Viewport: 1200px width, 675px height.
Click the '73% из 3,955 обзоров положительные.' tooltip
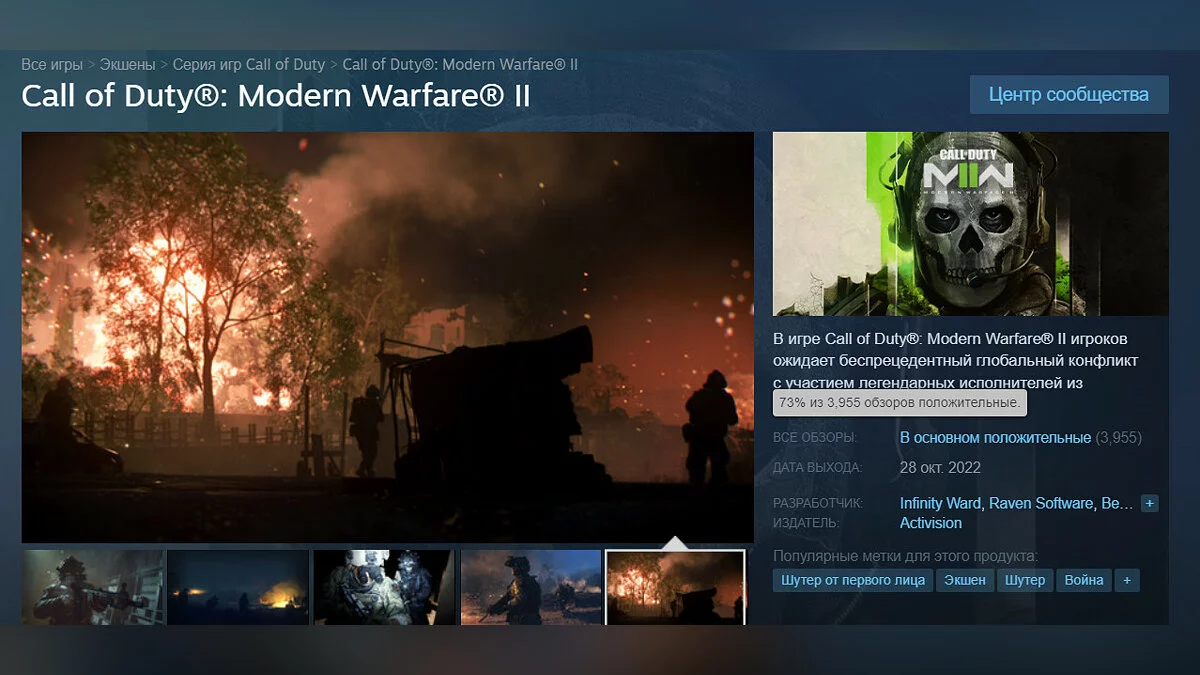coord(900,403)
